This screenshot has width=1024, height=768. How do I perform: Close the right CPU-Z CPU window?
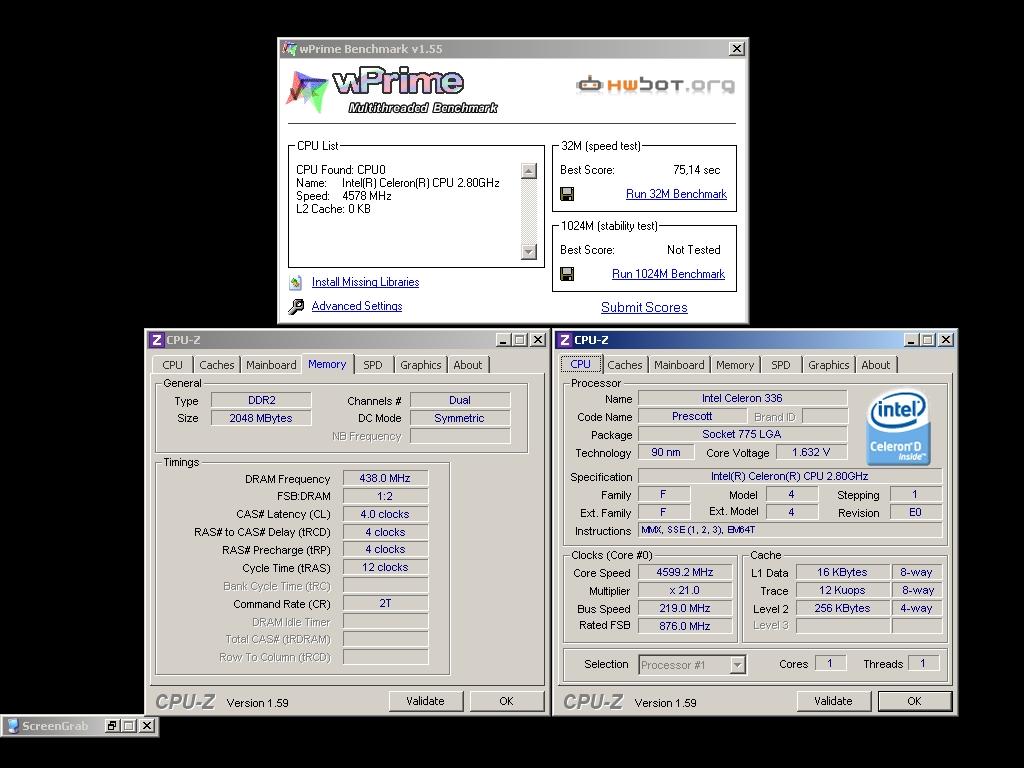946,340
